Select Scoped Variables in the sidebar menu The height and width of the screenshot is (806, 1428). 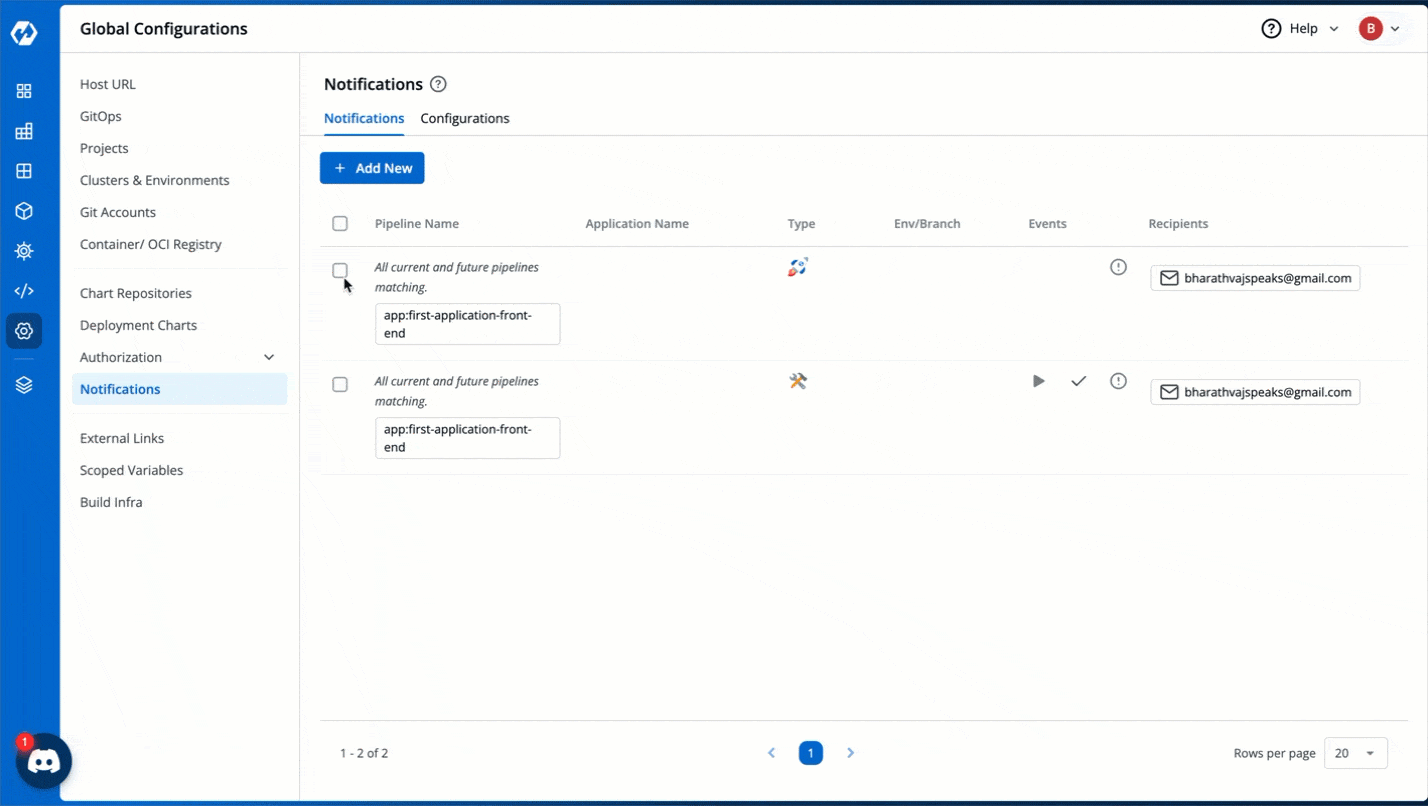pos(131,469)
